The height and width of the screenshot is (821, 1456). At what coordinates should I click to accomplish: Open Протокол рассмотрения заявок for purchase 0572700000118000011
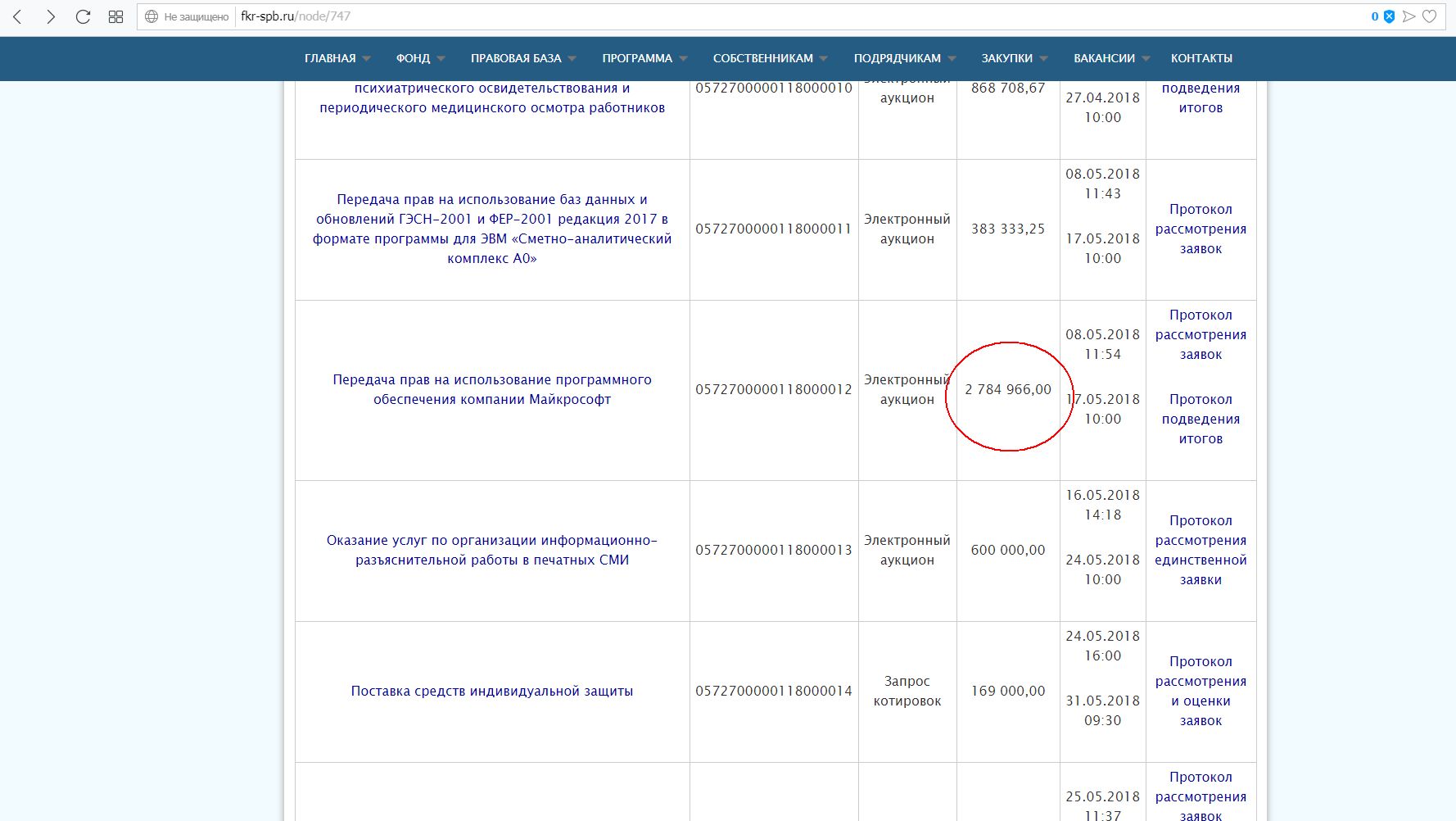click(x=1201, y=229)
